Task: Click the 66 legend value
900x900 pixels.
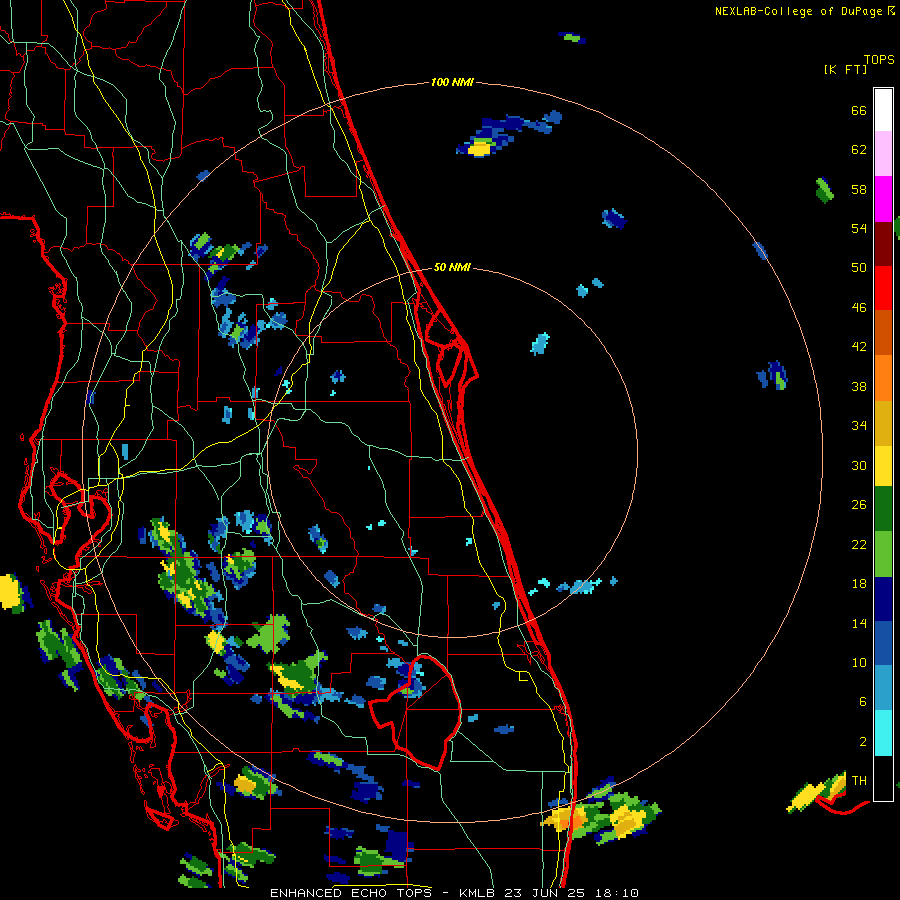Action: 859,110
